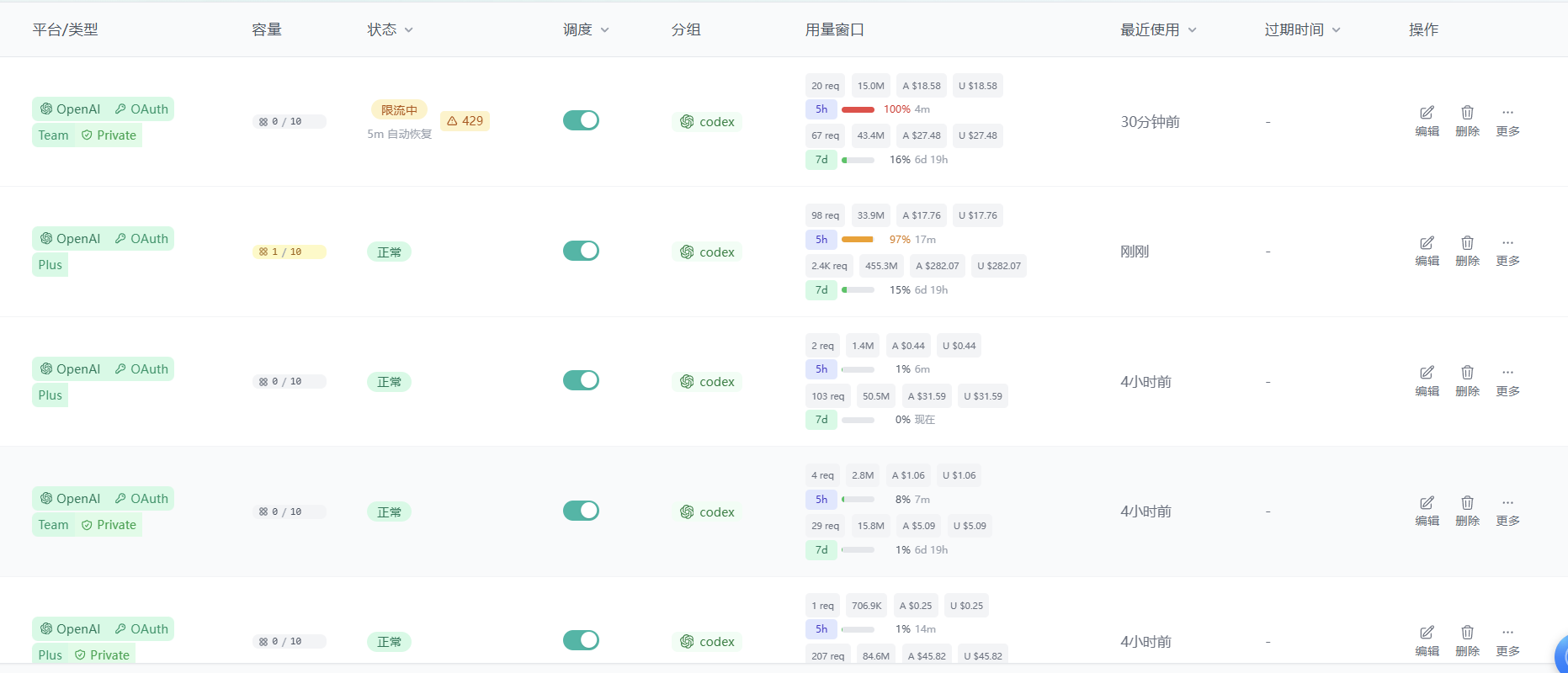Edit the account with A $1.06 usage
The height and width of the screenshot is (673, 1568).
point(1427,511)
